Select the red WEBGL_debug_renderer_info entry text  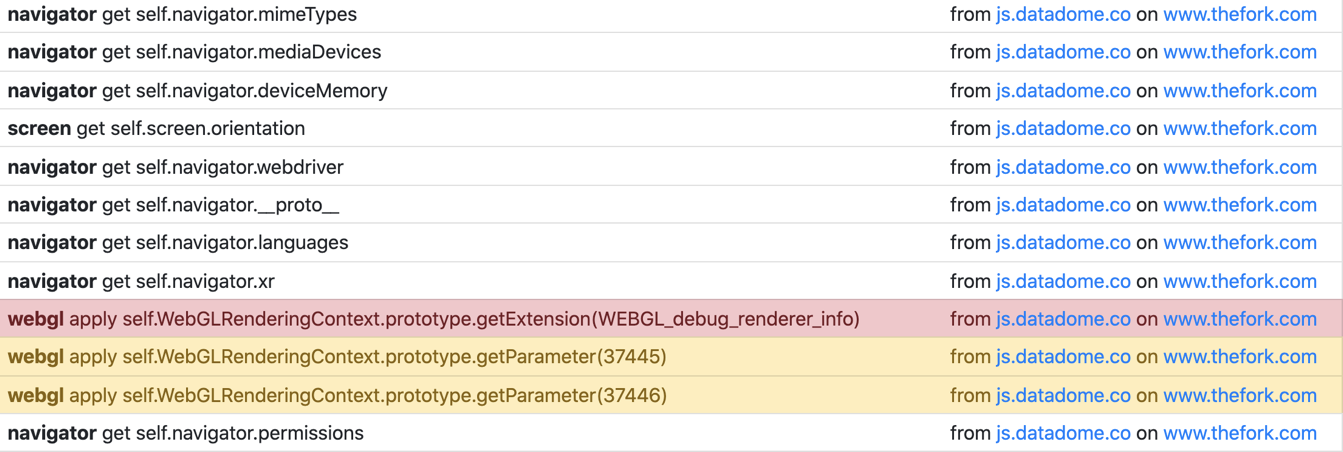tap(433, 320)
